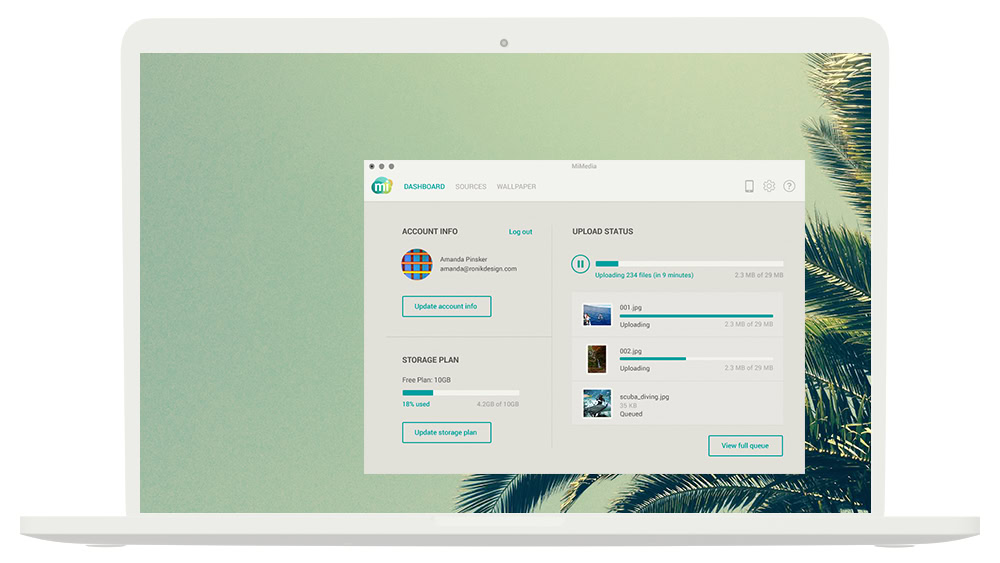Pause the upload with pause button
Viewport: 1000px width, 563px height.
(x=580, y=264)
